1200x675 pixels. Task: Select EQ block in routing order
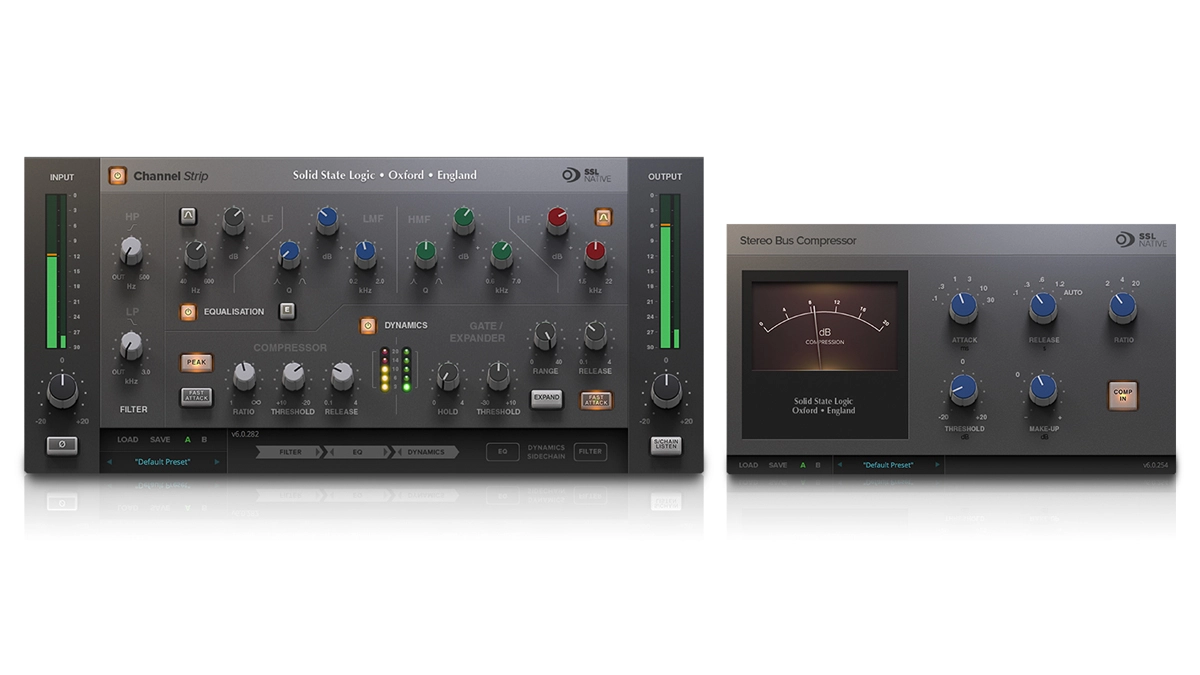pyautogui.click(x=355, y=452)
